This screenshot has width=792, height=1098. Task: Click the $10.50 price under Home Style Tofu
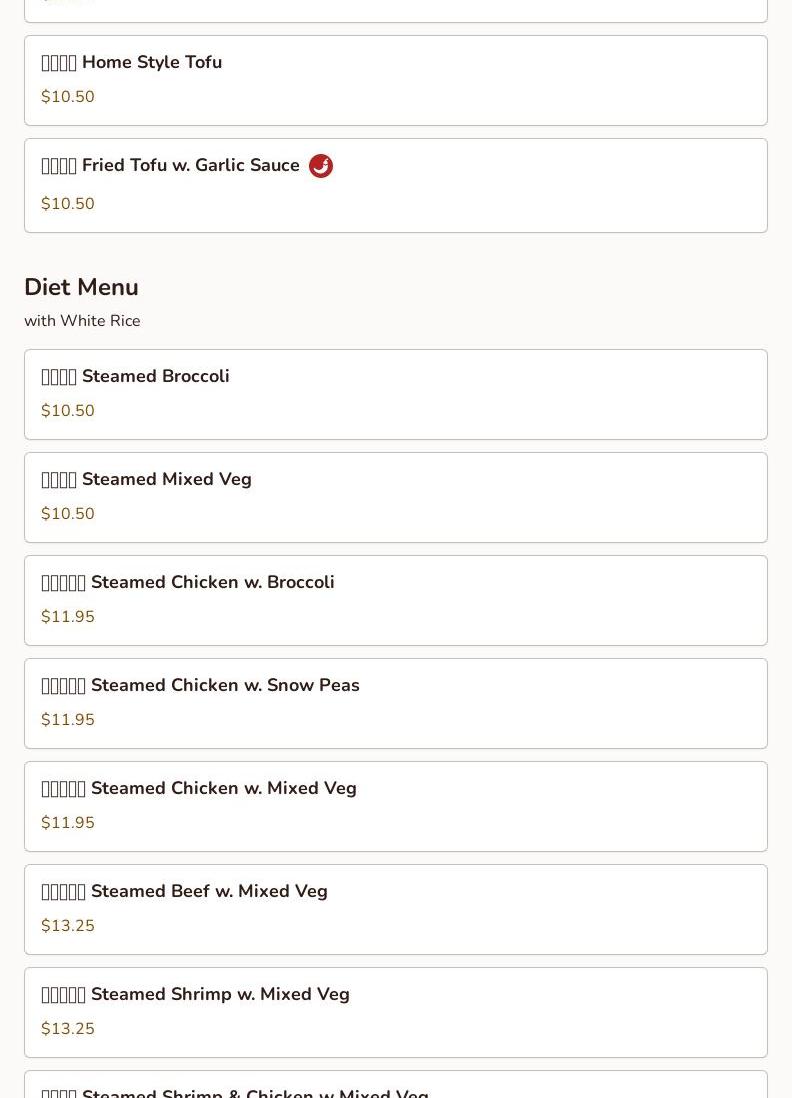pos(68,97)
